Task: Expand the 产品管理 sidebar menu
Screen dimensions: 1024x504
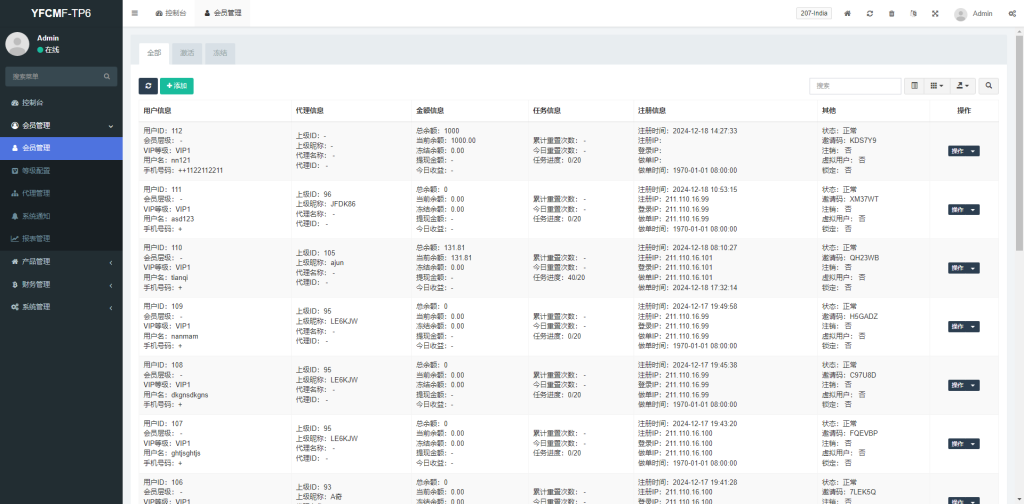Action: tap(61, 262)
